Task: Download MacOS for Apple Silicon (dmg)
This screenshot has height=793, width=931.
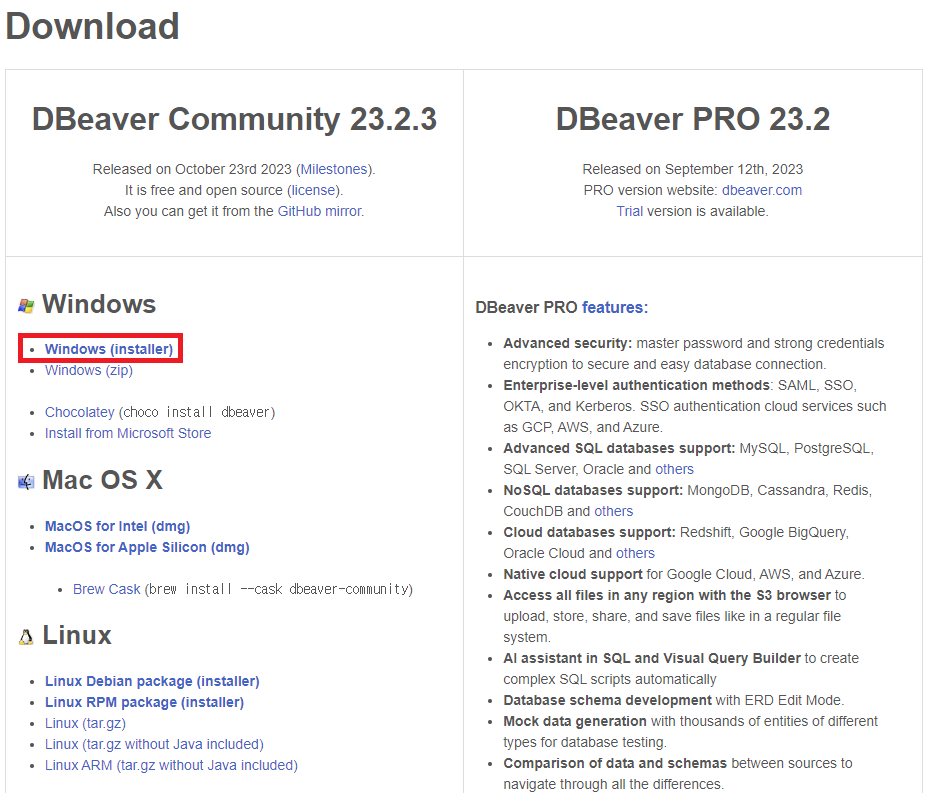Action: [x=147, y=547]
